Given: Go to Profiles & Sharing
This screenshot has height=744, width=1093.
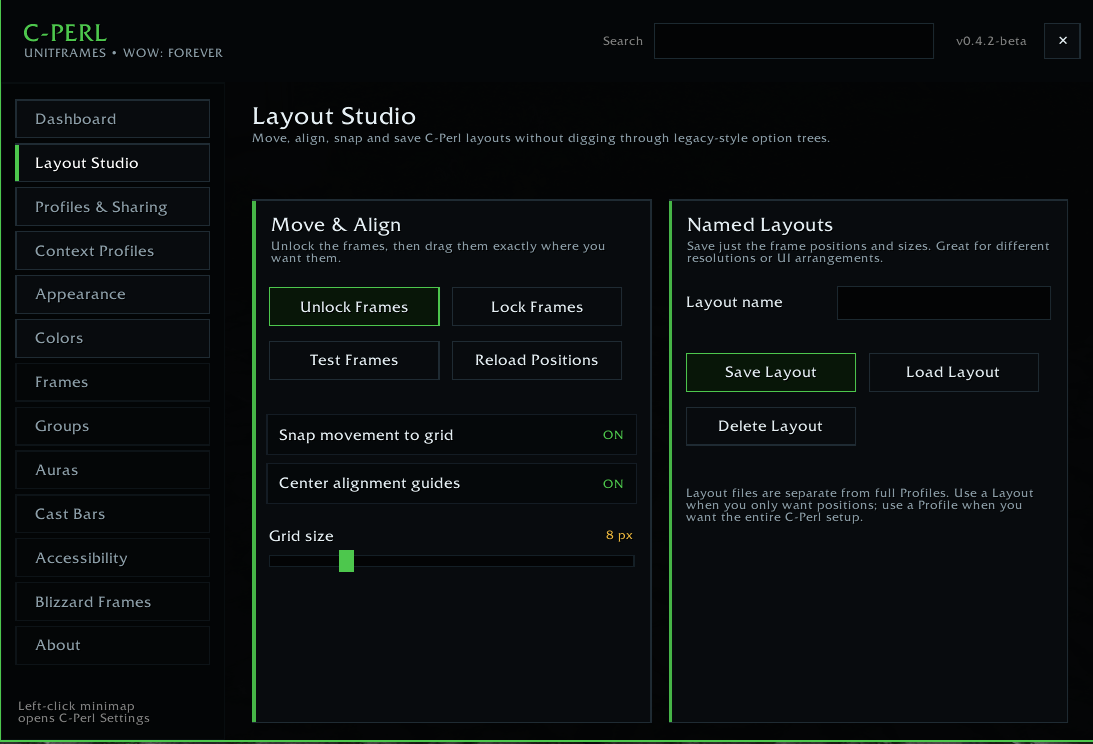Looking at the screenshot, I should tap(112, 206).
